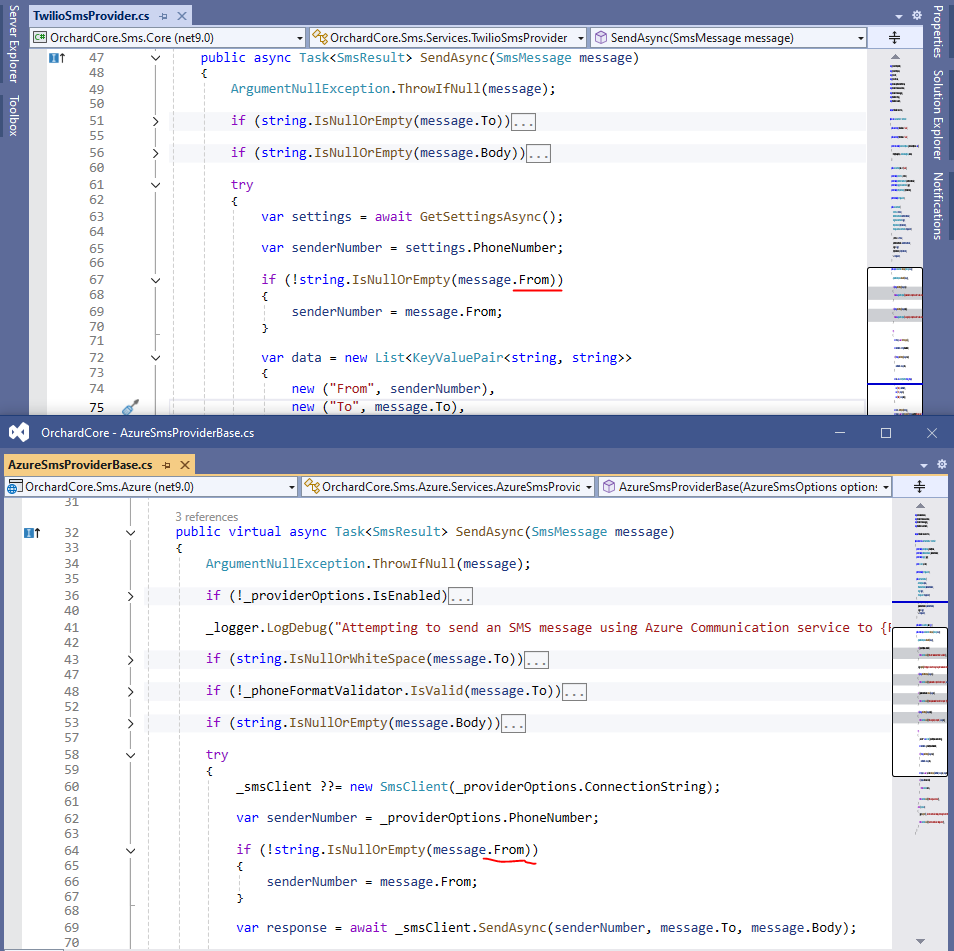Collapse the try block at line 58
Image resolution: width=954 pixels, height=951 pixels.
[130, 755]
